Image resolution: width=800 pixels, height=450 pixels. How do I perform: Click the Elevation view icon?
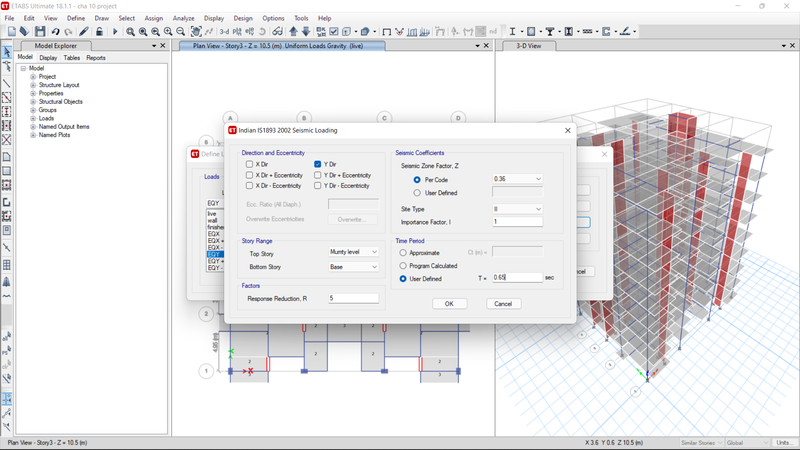pos(249,32)
